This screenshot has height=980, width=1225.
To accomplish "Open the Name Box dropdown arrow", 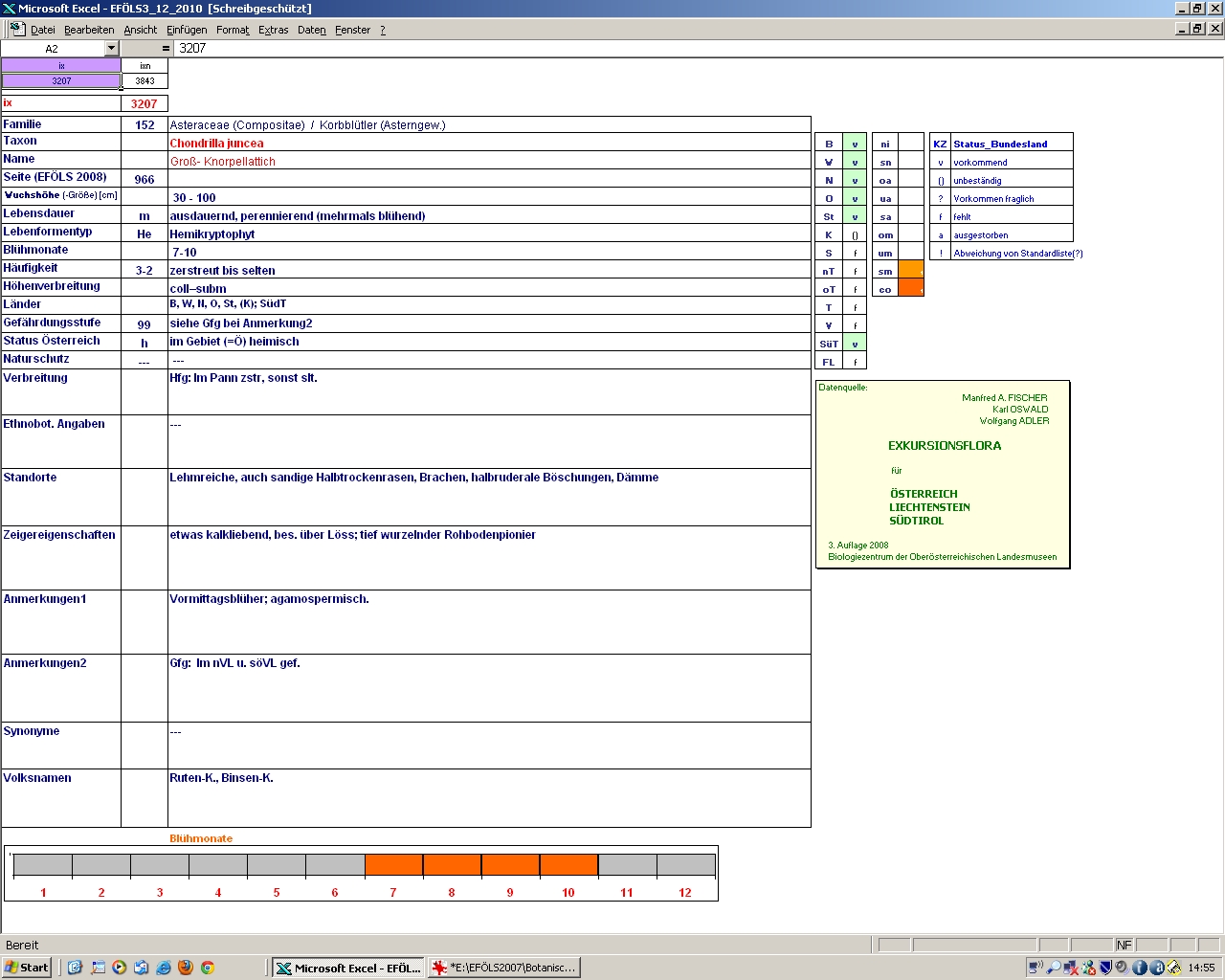I will [111, 48].
